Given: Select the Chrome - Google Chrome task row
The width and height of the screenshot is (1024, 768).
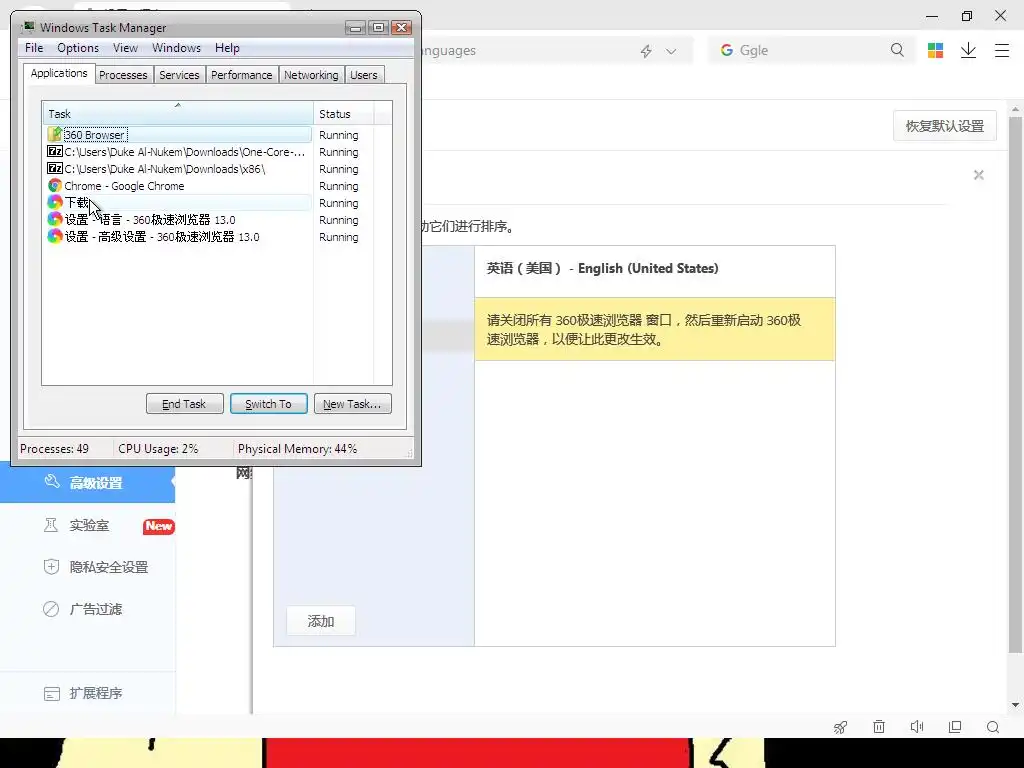Looking at the screenshot, I should point(177,185).
